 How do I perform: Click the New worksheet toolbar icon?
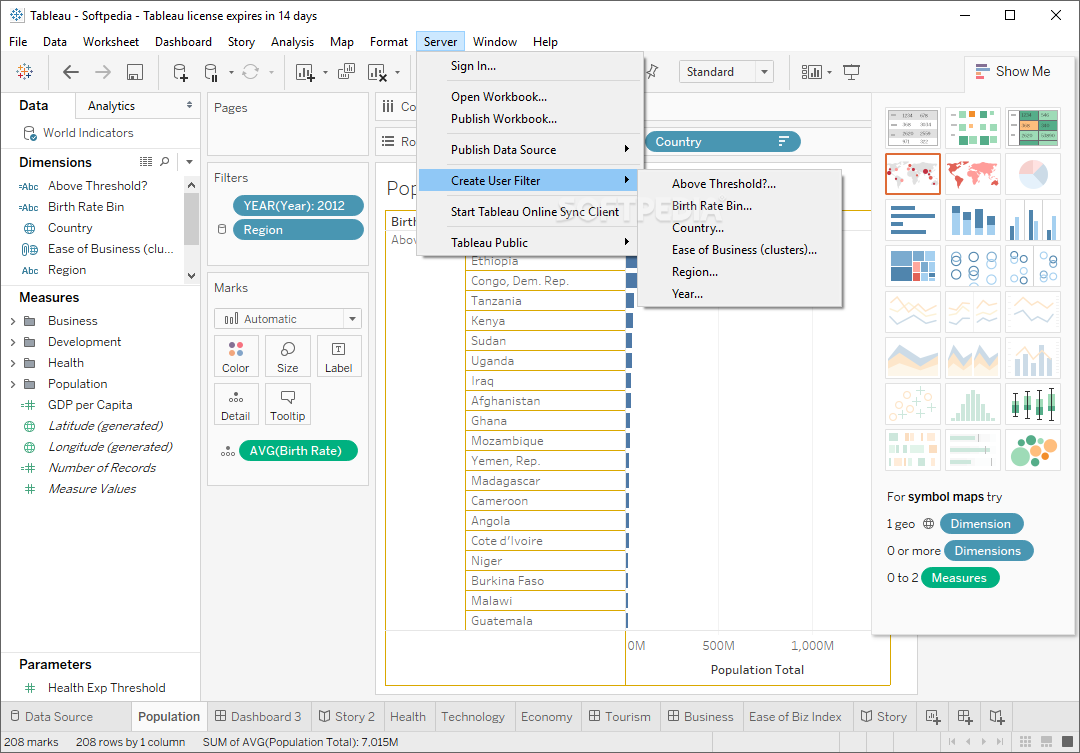pyautogui.click(x=305, y=72)
